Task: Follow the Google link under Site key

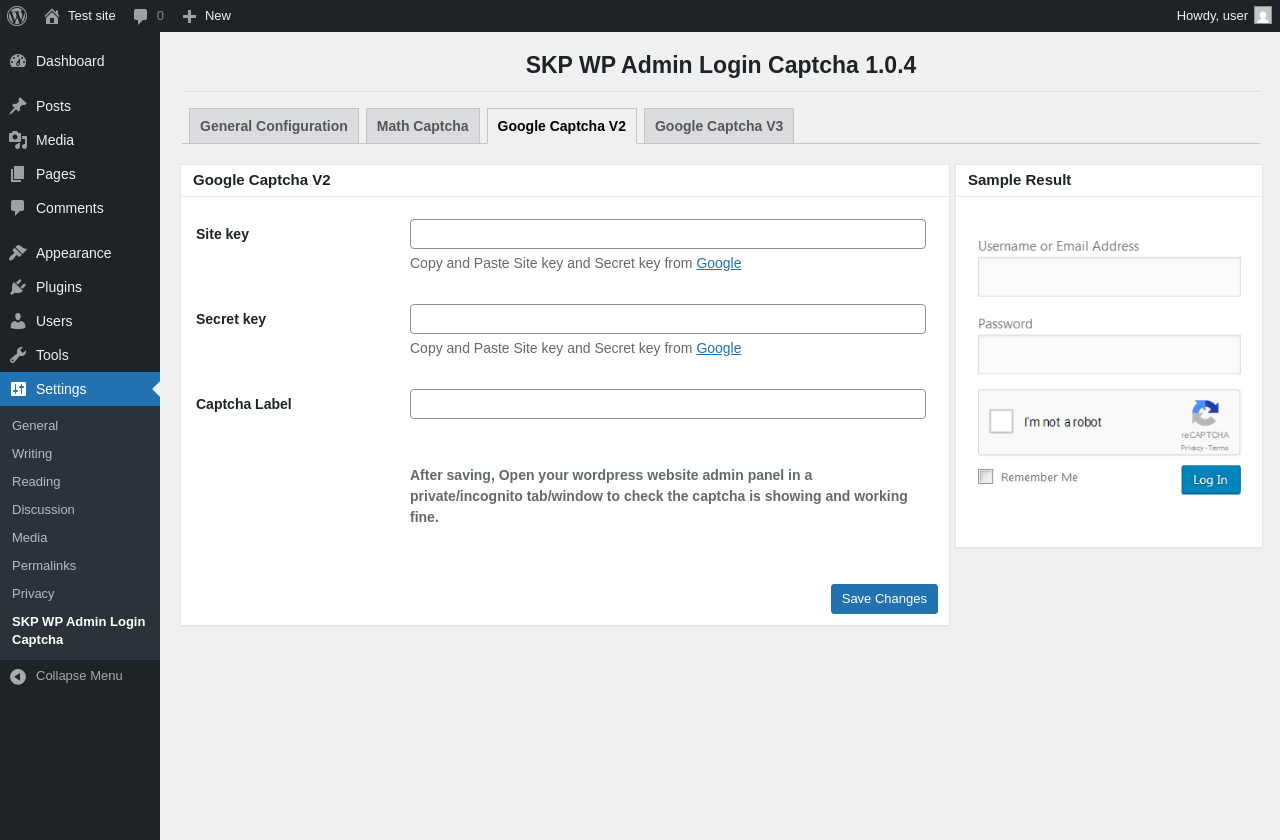Action: click(719, 263)
